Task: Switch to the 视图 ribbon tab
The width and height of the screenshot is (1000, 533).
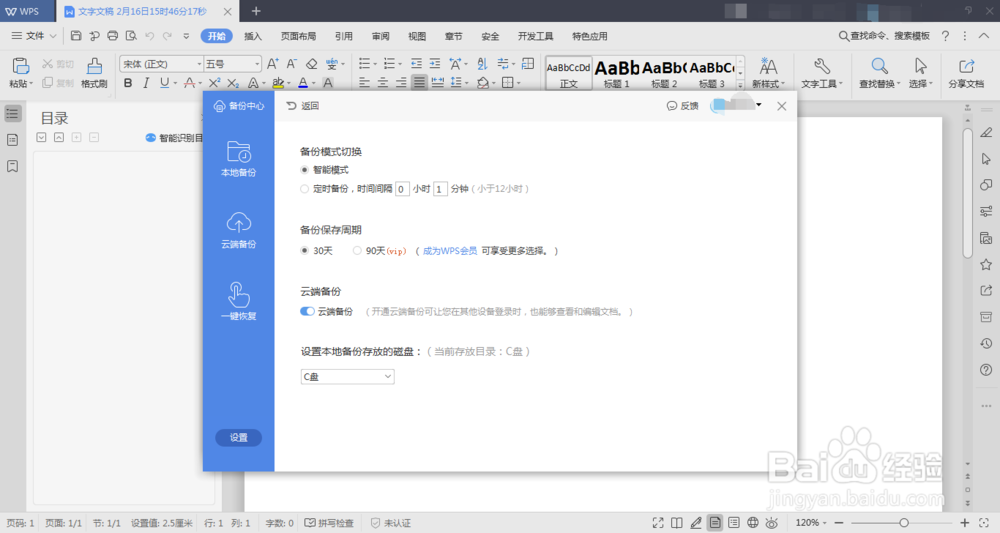Action: [x=417, y=36]
